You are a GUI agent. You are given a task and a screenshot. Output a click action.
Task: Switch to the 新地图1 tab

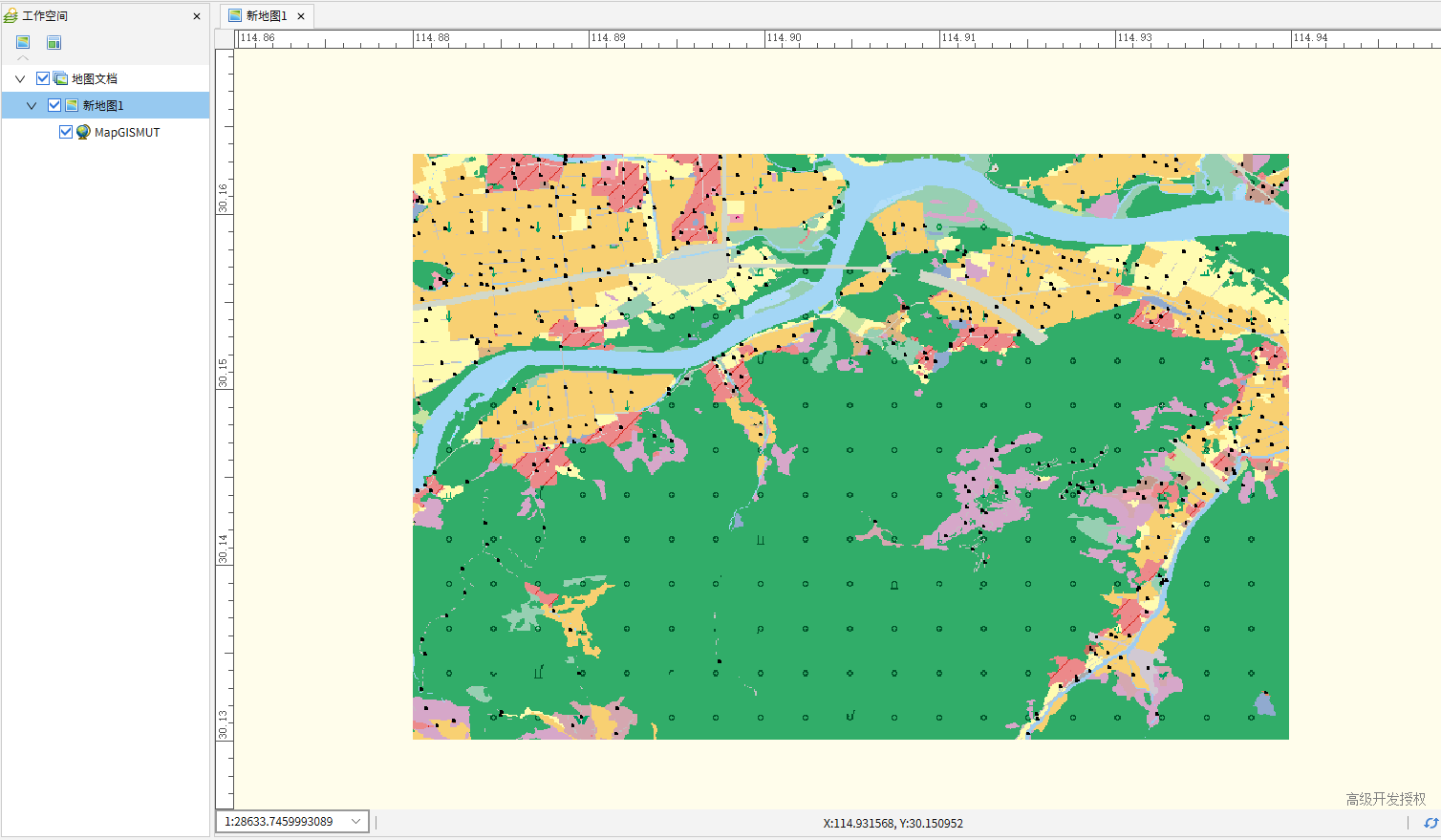coord(267,15)
